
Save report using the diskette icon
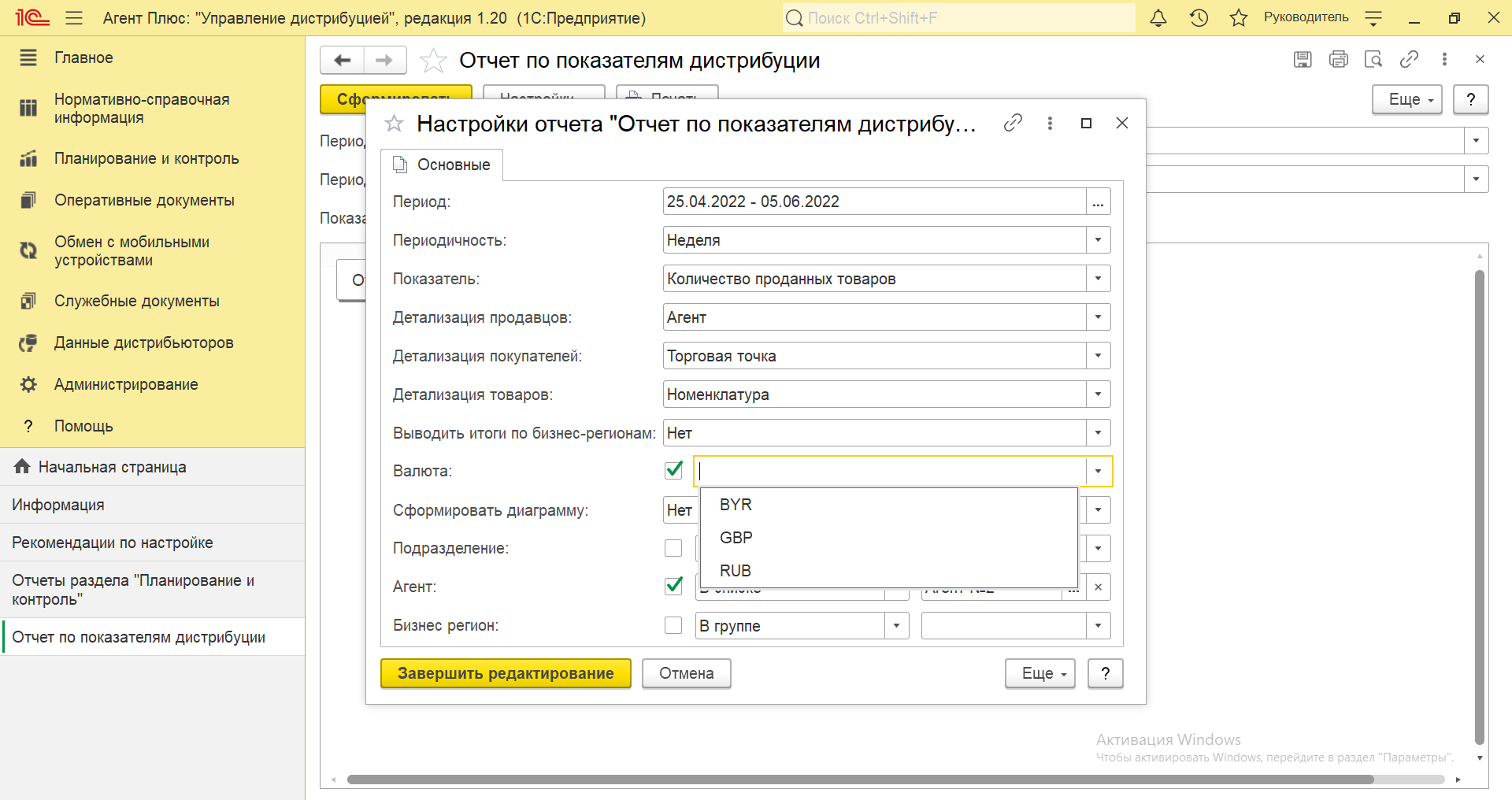[x=1303, y=59]
